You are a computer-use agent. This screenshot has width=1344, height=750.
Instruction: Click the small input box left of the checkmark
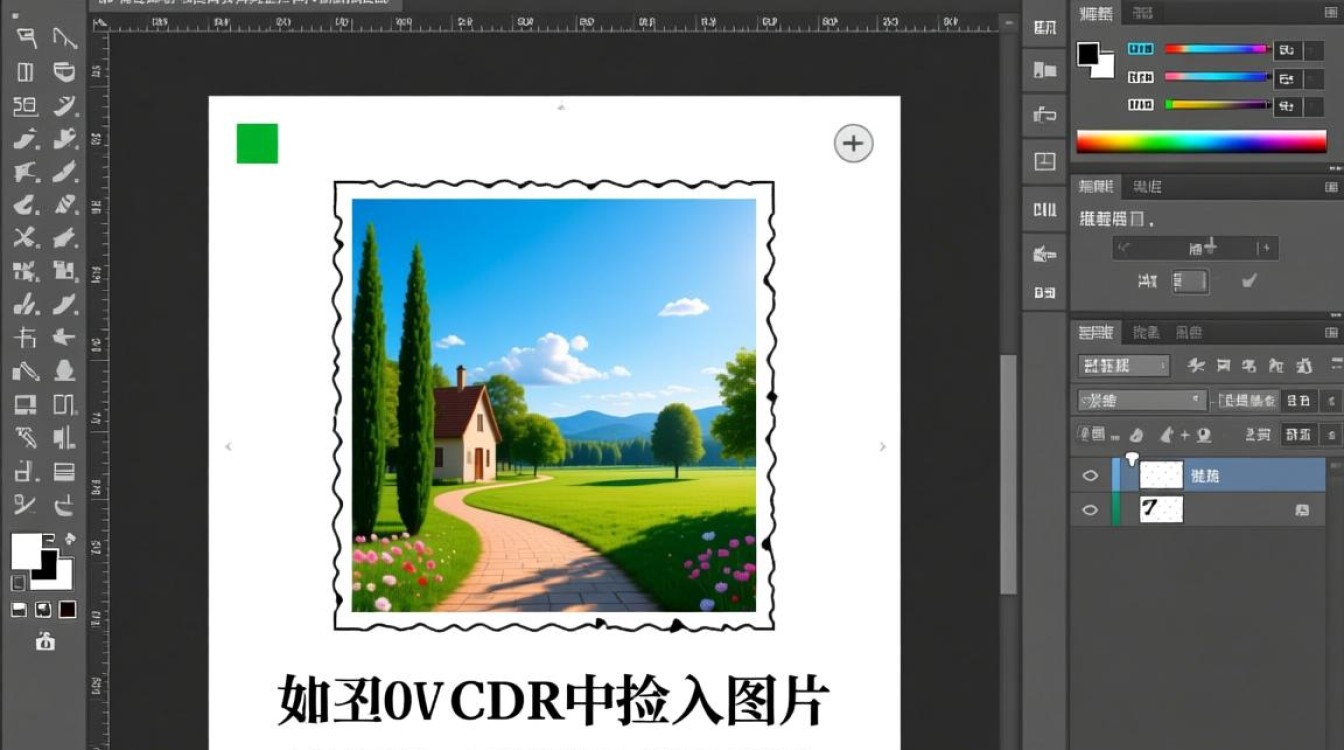(1190, 282)
